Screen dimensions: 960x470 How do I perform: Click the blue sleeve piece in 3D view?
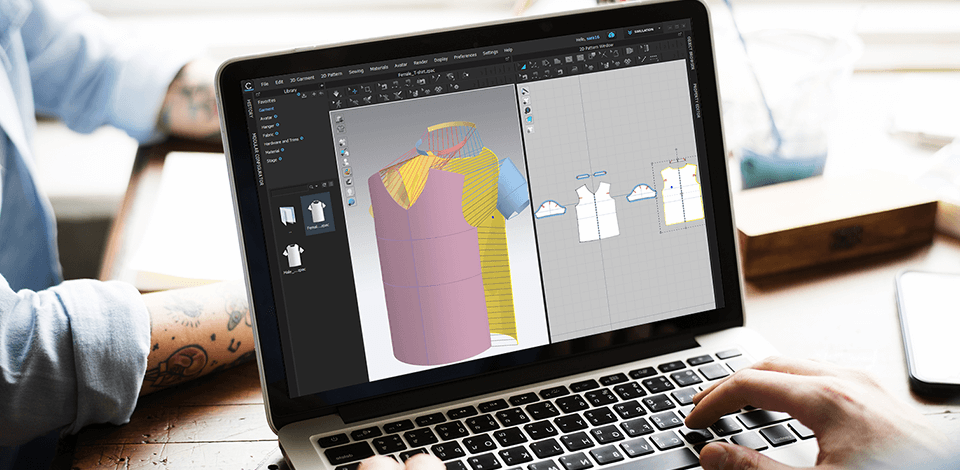click(513, 188)
